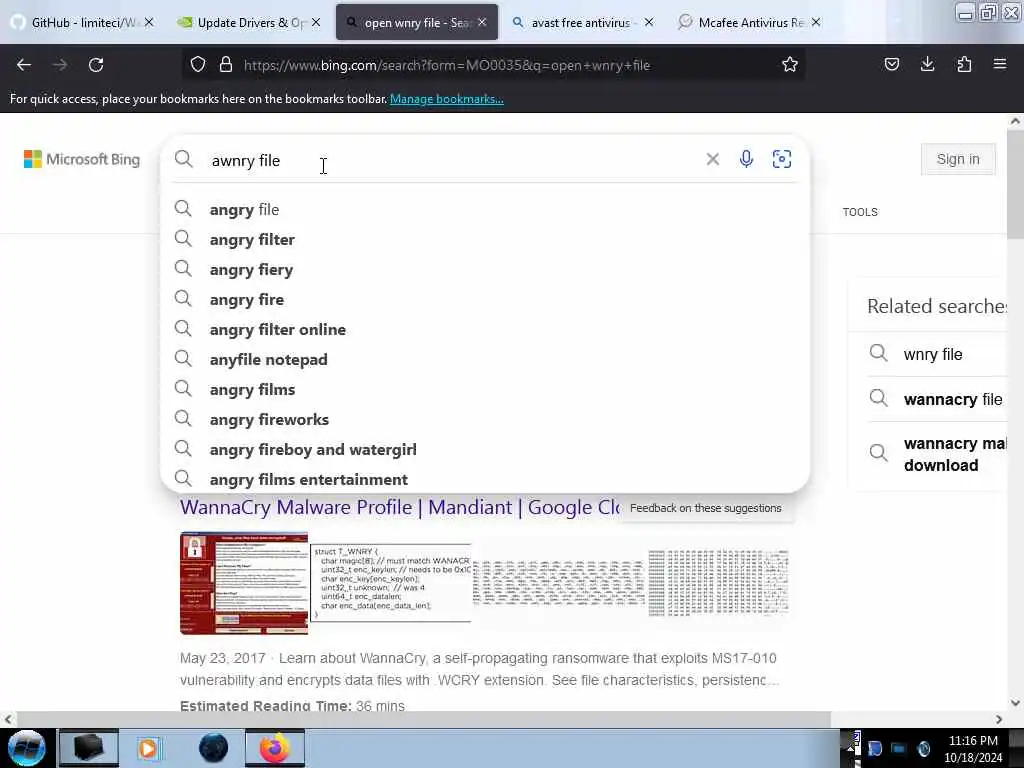Open visual search camera icon
1024x768 pixels.
(x=782, y=159)
